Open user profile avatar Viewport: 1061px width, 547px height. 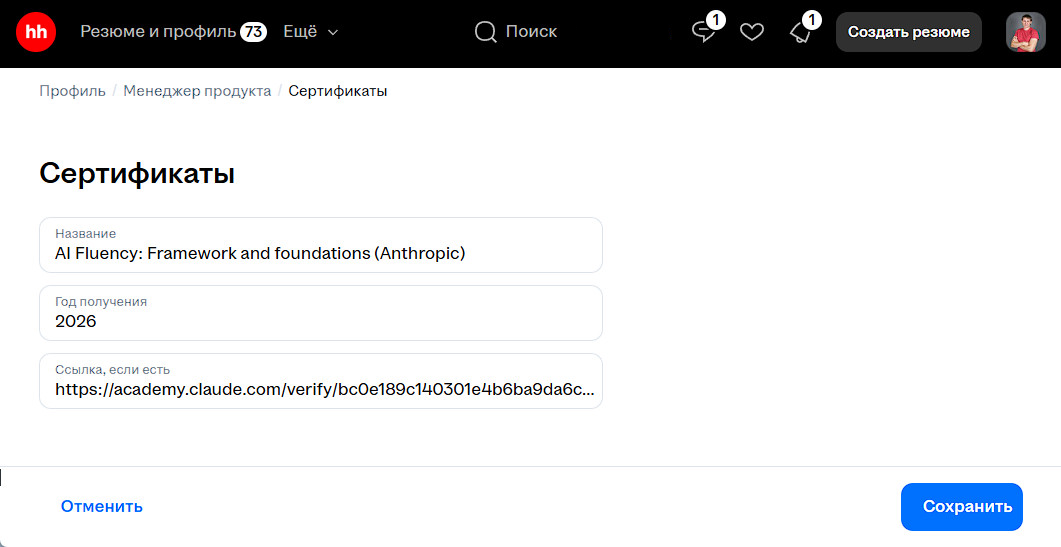coord(1026,32)
